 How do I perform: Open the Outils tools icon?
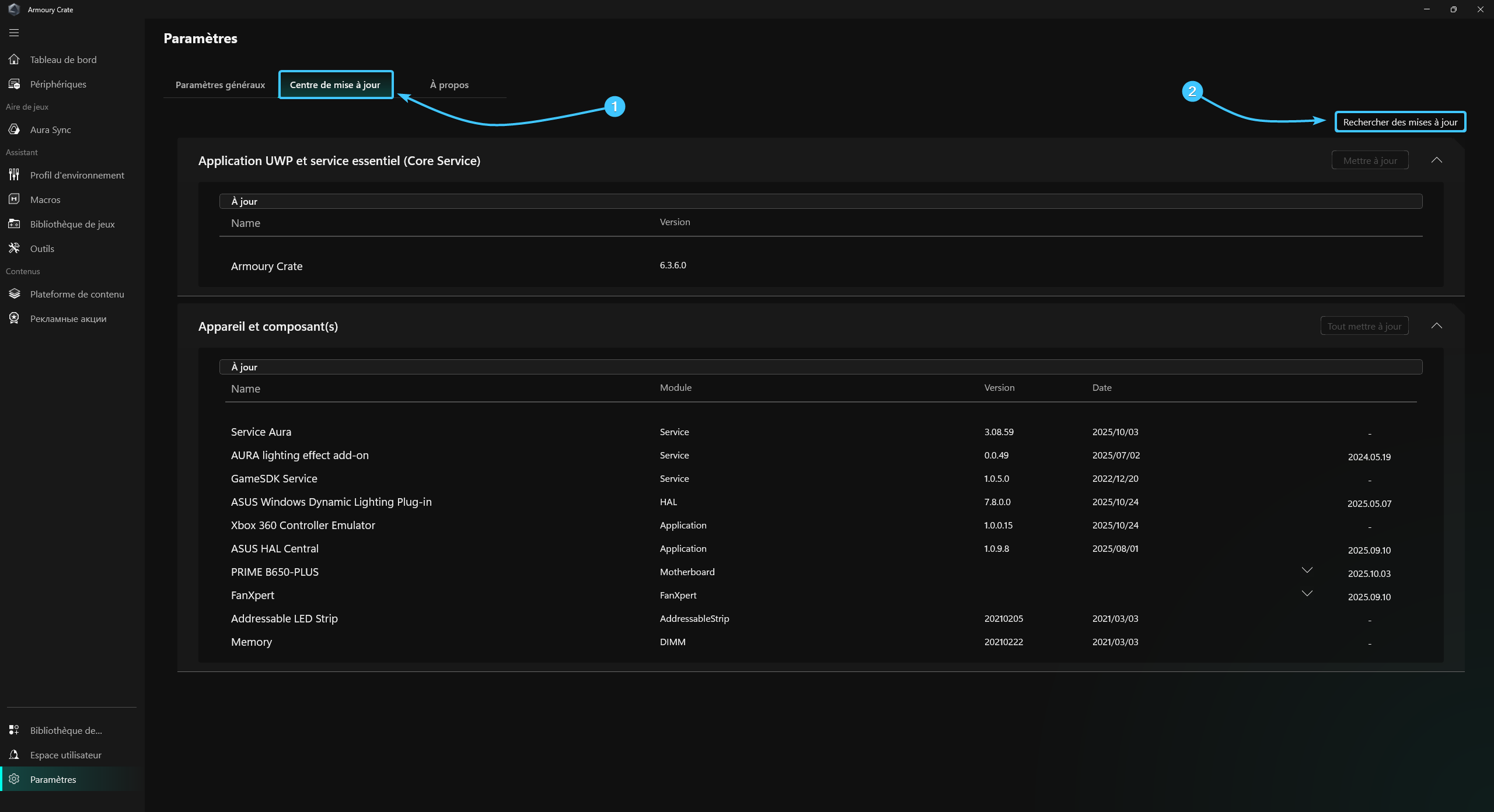pos(15,249)
